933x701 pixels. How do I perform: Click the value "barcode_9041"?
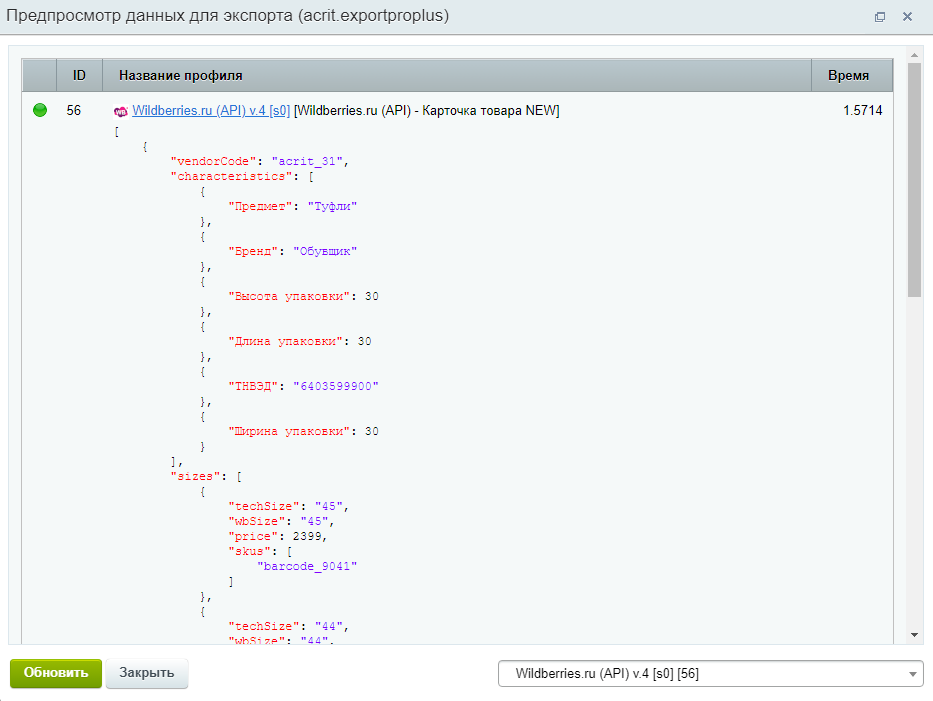coord(307,566)
